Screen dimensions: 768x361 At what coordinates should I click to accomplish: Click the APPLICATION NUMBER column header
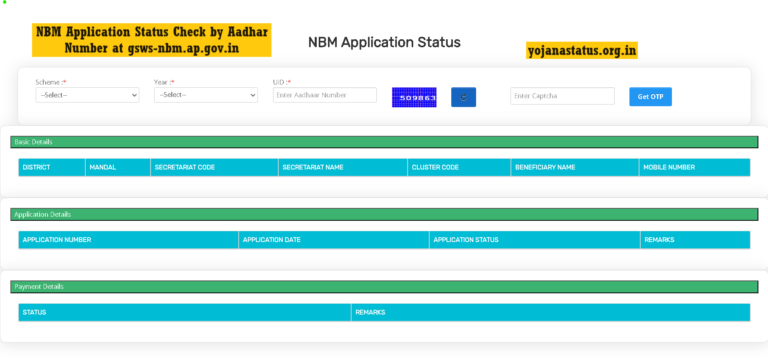point(128,240)
